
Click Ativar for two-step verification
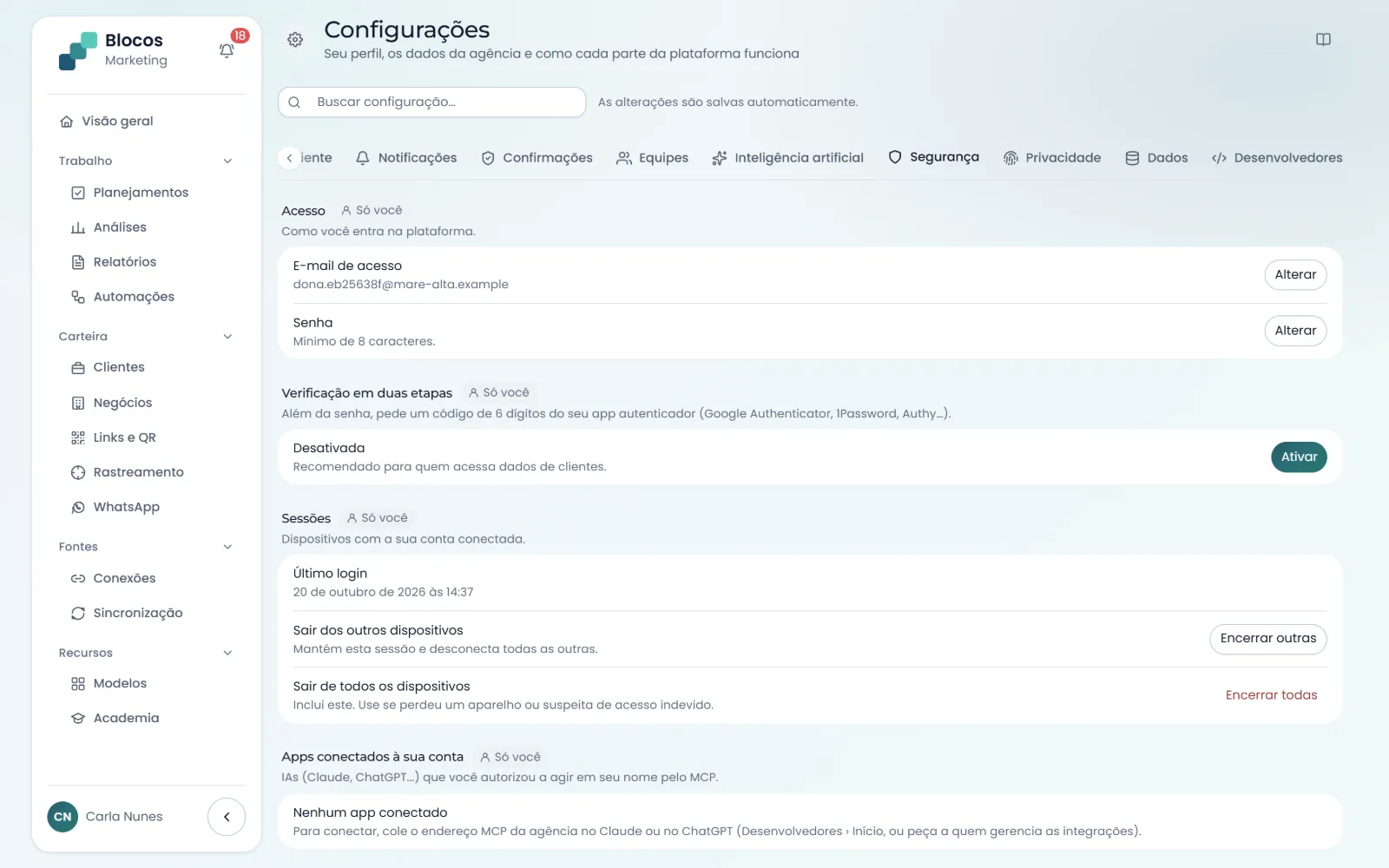(x=1299, y=457)
